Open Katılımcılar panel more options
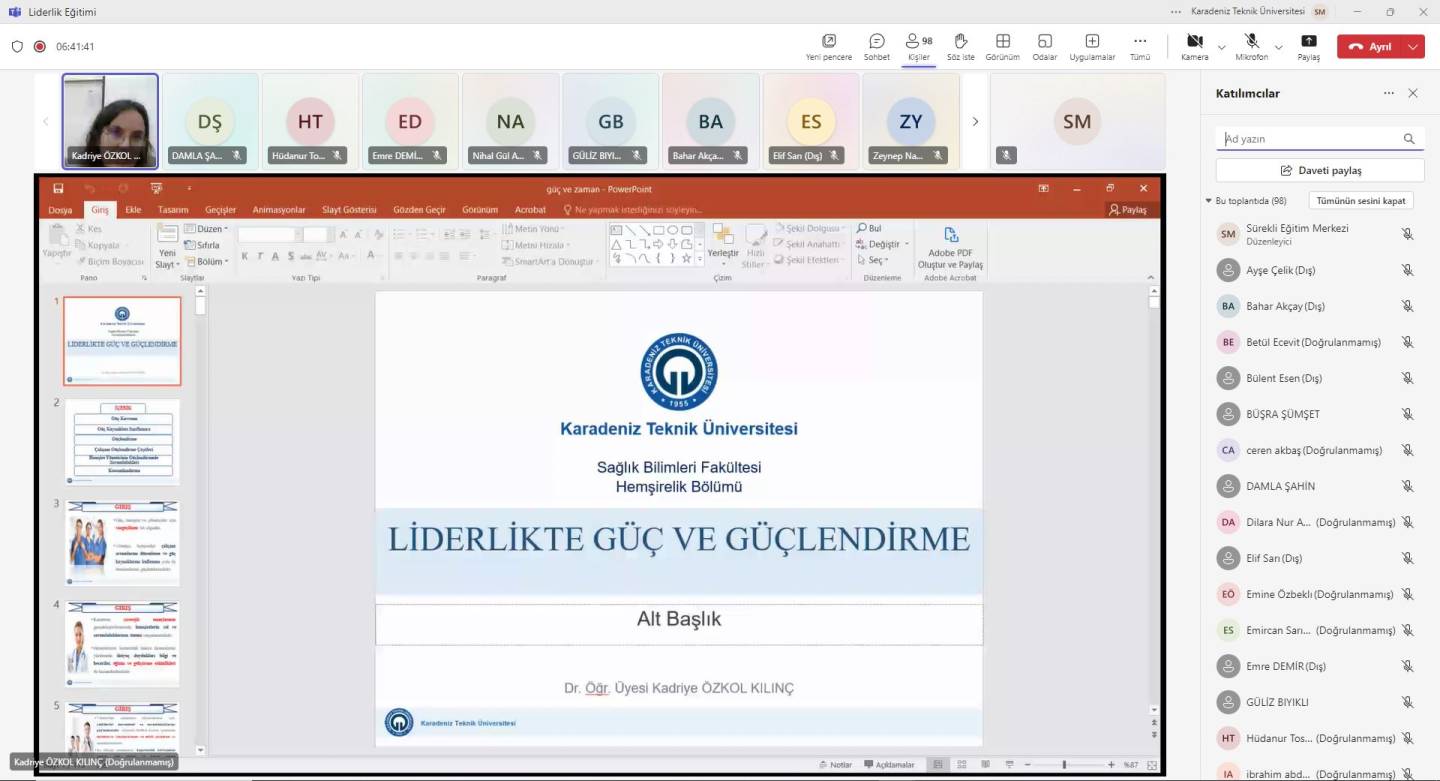1440x781 pixels. pos(1388,93)
